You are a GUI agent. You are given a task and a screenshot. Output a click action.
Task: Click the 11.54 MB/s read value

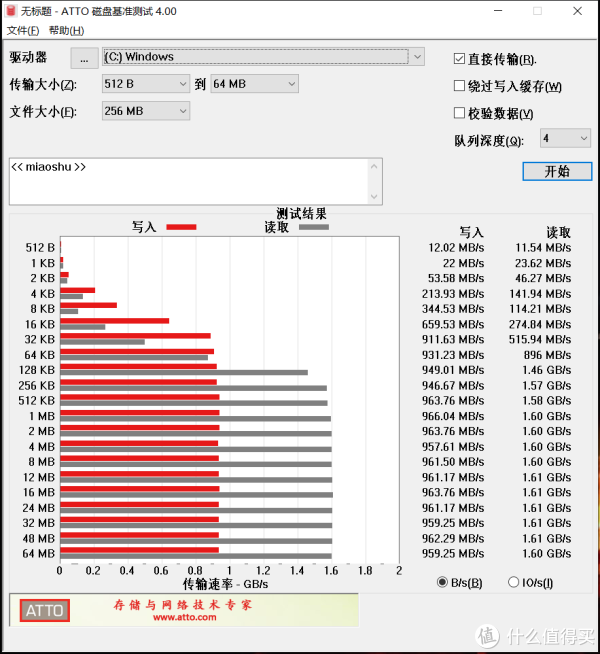(543, 248)
